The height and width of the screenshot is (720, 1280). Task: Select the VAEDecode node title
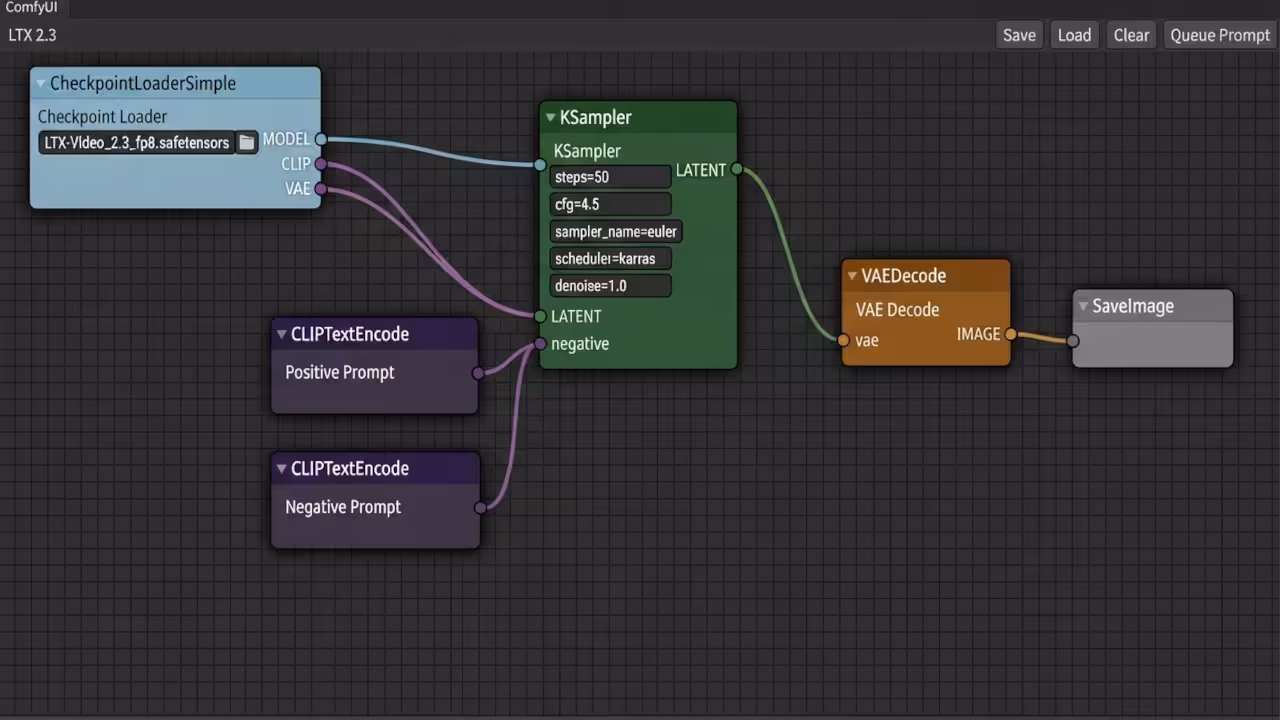pos(904,276)
